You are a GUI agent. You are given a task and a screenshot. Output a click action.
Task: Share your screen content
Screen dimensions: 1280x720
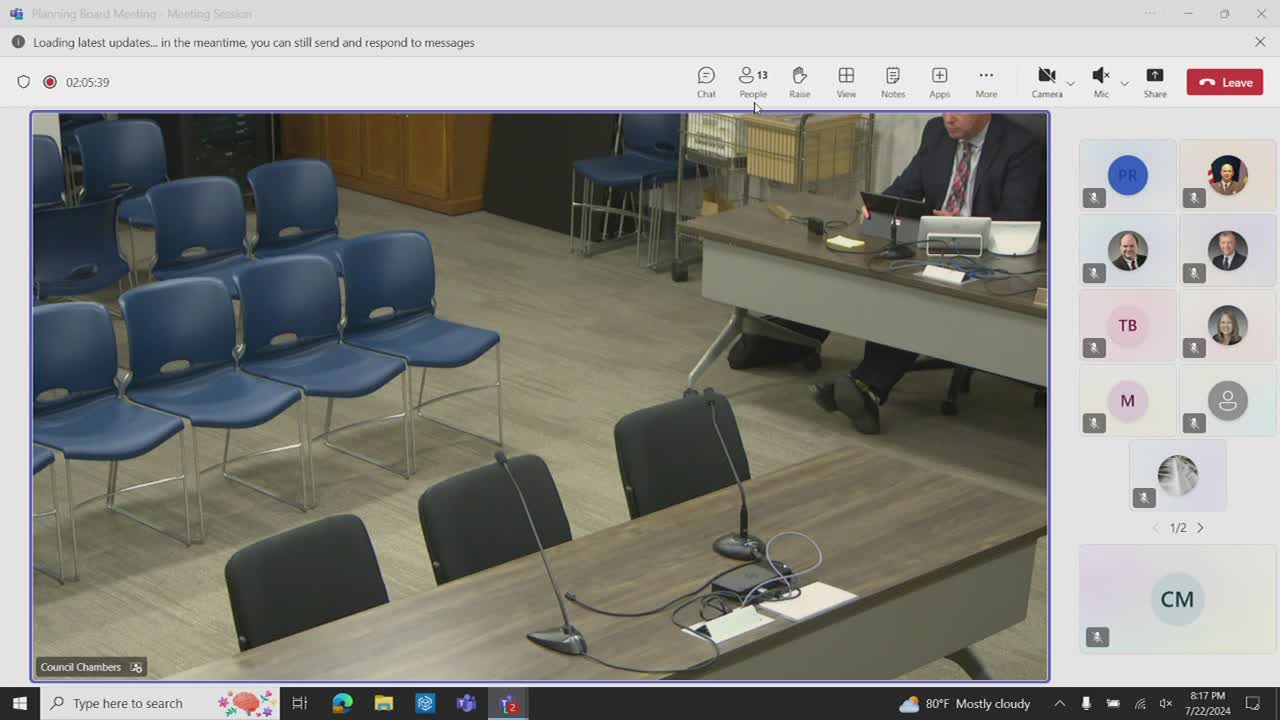point(1155,82)
